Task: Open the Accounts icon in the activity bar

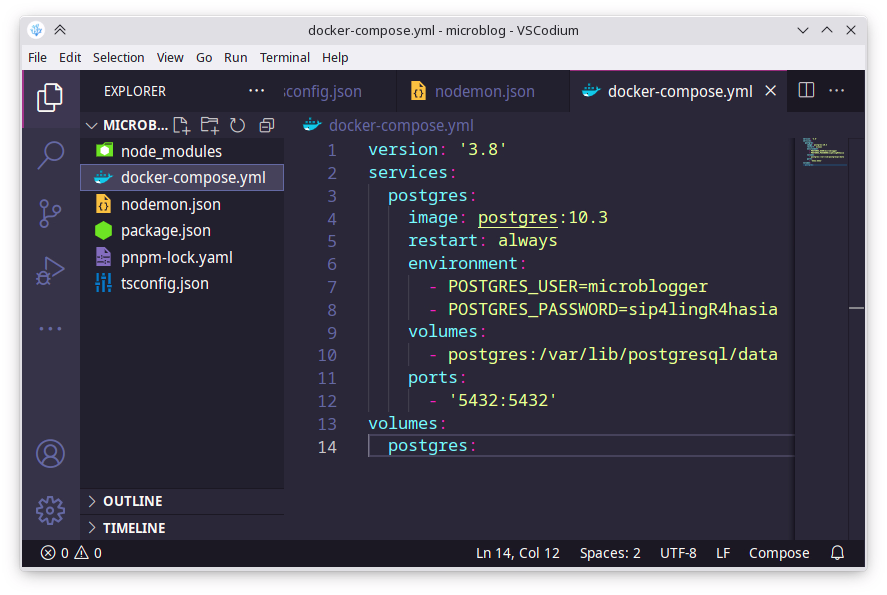Action: pyautogui.click(x=50, y=453)
